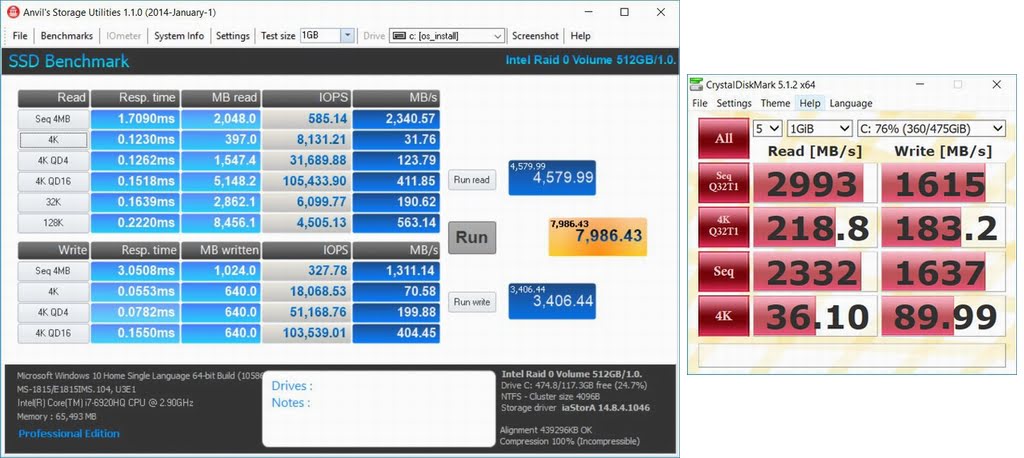Run the Seq Q32T1 test
Image resolution: width=1024 pixels, height=458 pixels.
(724, 183)
